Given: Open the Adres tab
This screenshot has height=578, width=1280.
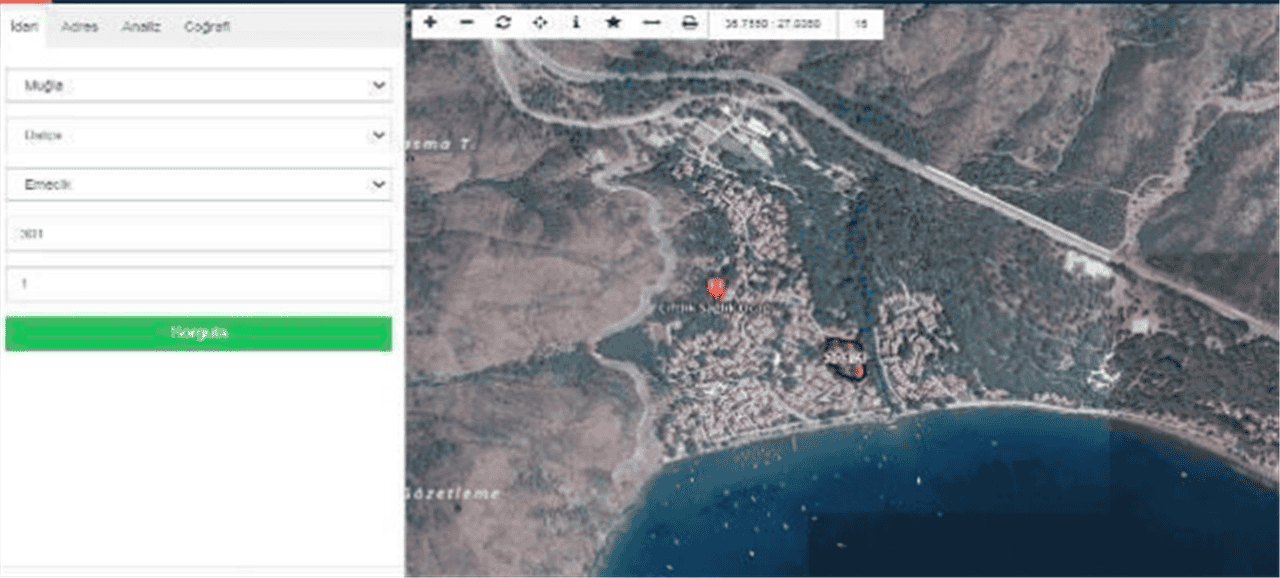Looking at the screenshot, I should [x=80, y=27].
